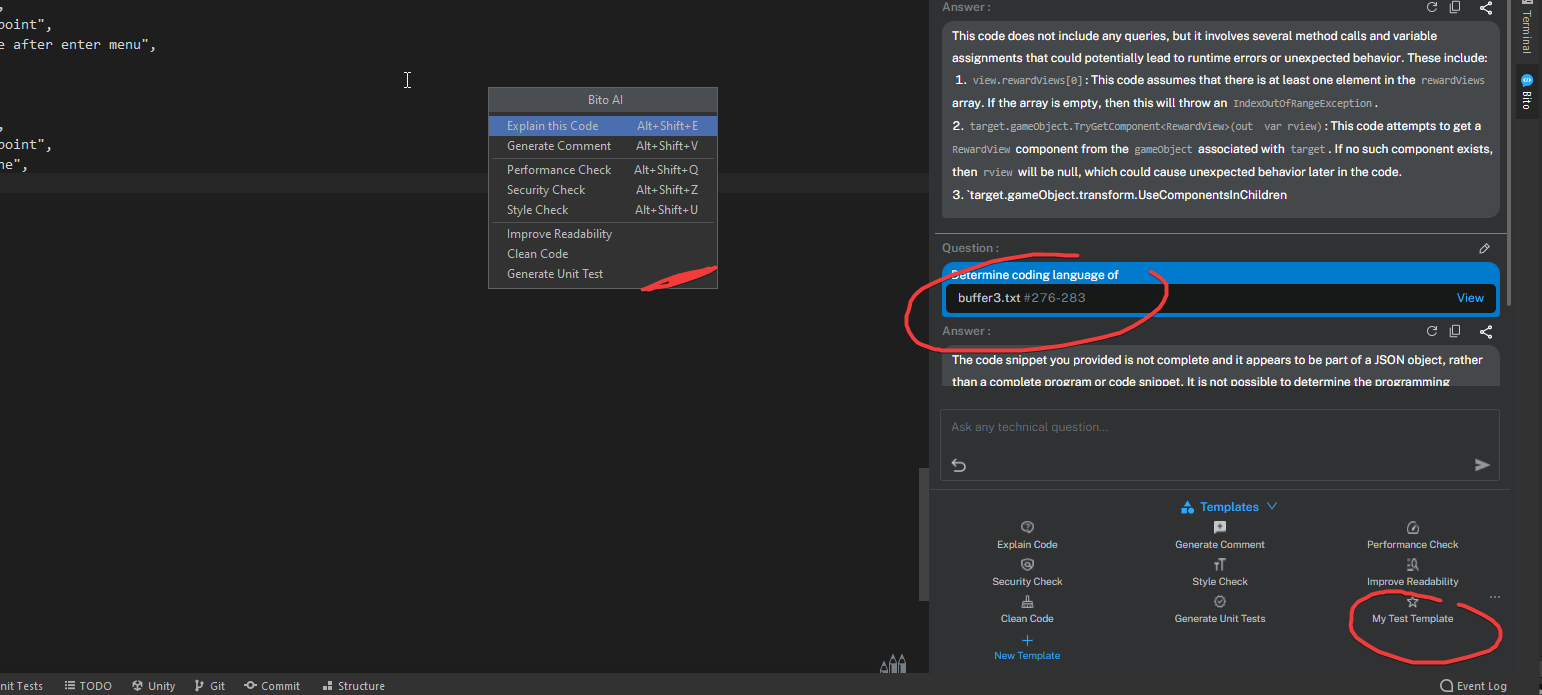Open the Generate Comment template icon
This screenshot has height=695, width=1542.
[x=1220, y=527]
